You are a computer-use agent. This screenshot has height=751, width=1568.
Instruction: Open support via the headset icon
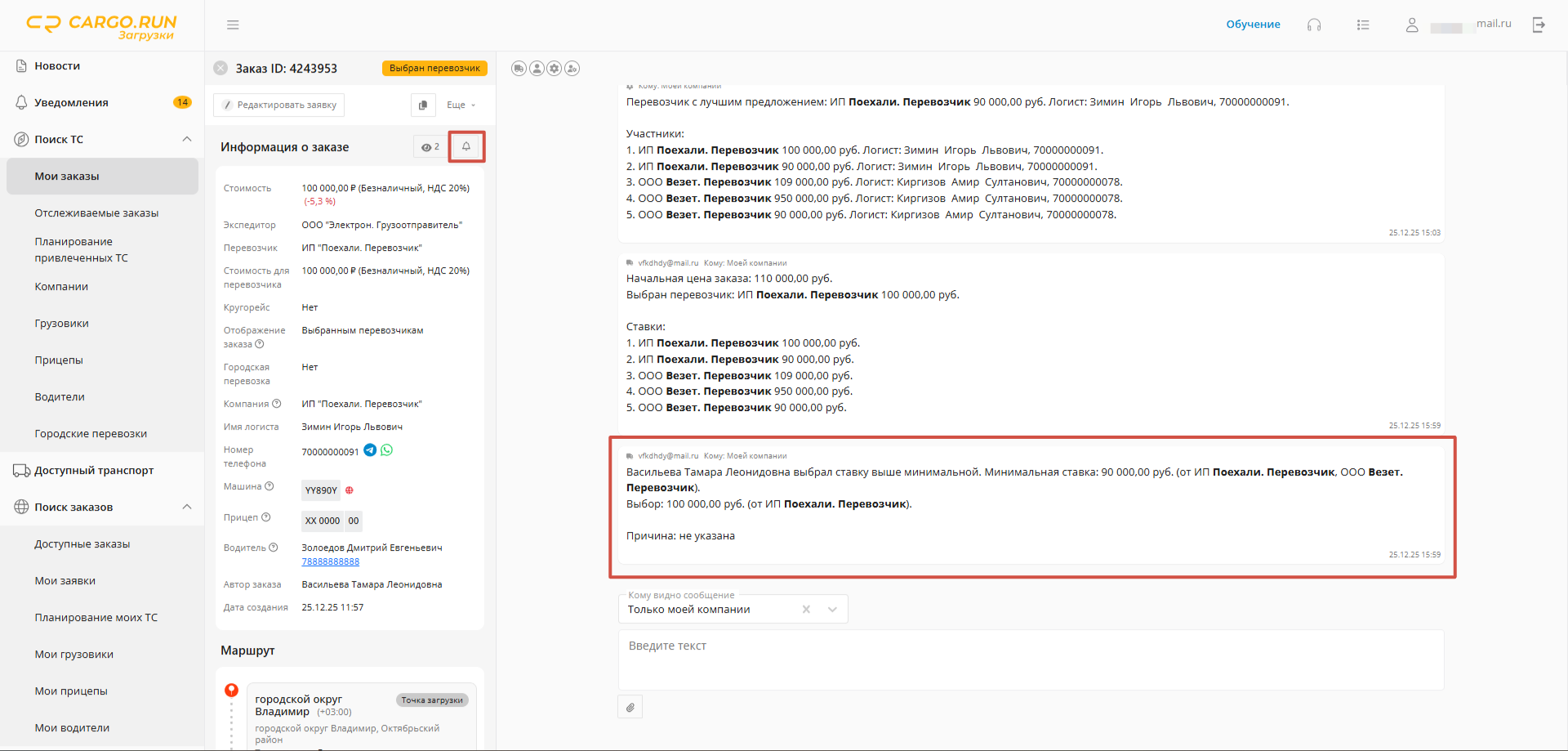coord(1314,25)
